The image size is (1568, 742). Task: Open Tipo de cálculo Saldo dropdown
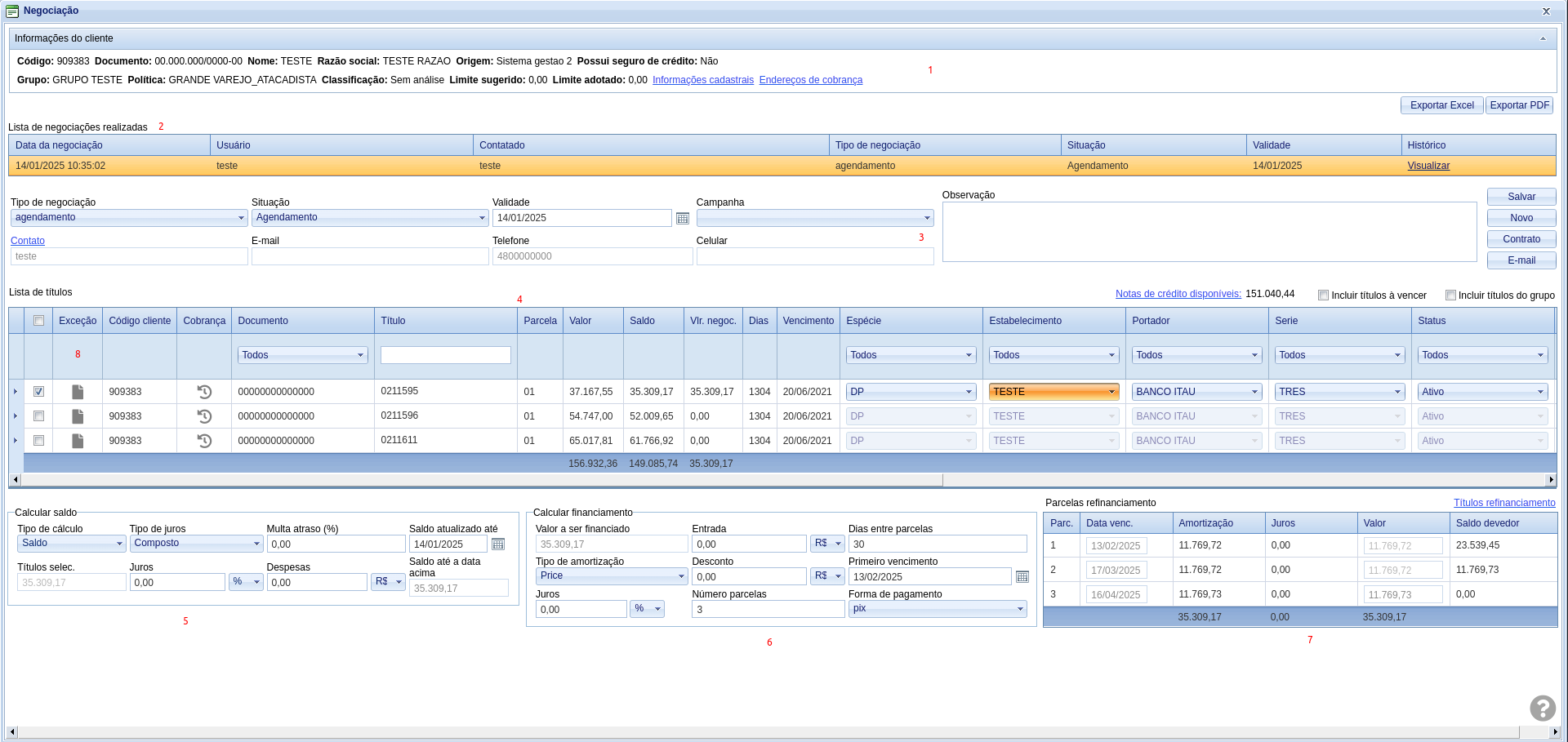(x=71, y=543)
